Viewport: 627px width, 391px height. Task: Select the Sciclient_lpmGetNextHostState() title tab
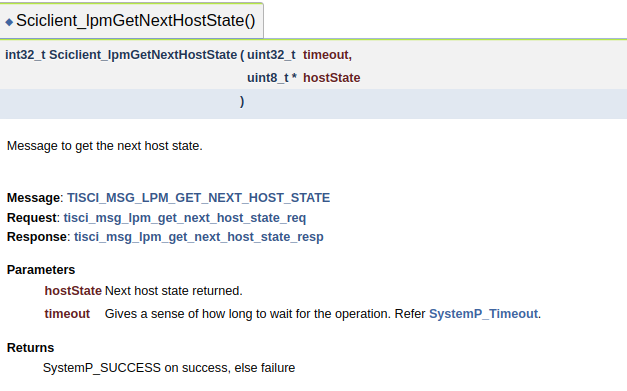pyautogui.click(x=132, y=21)
